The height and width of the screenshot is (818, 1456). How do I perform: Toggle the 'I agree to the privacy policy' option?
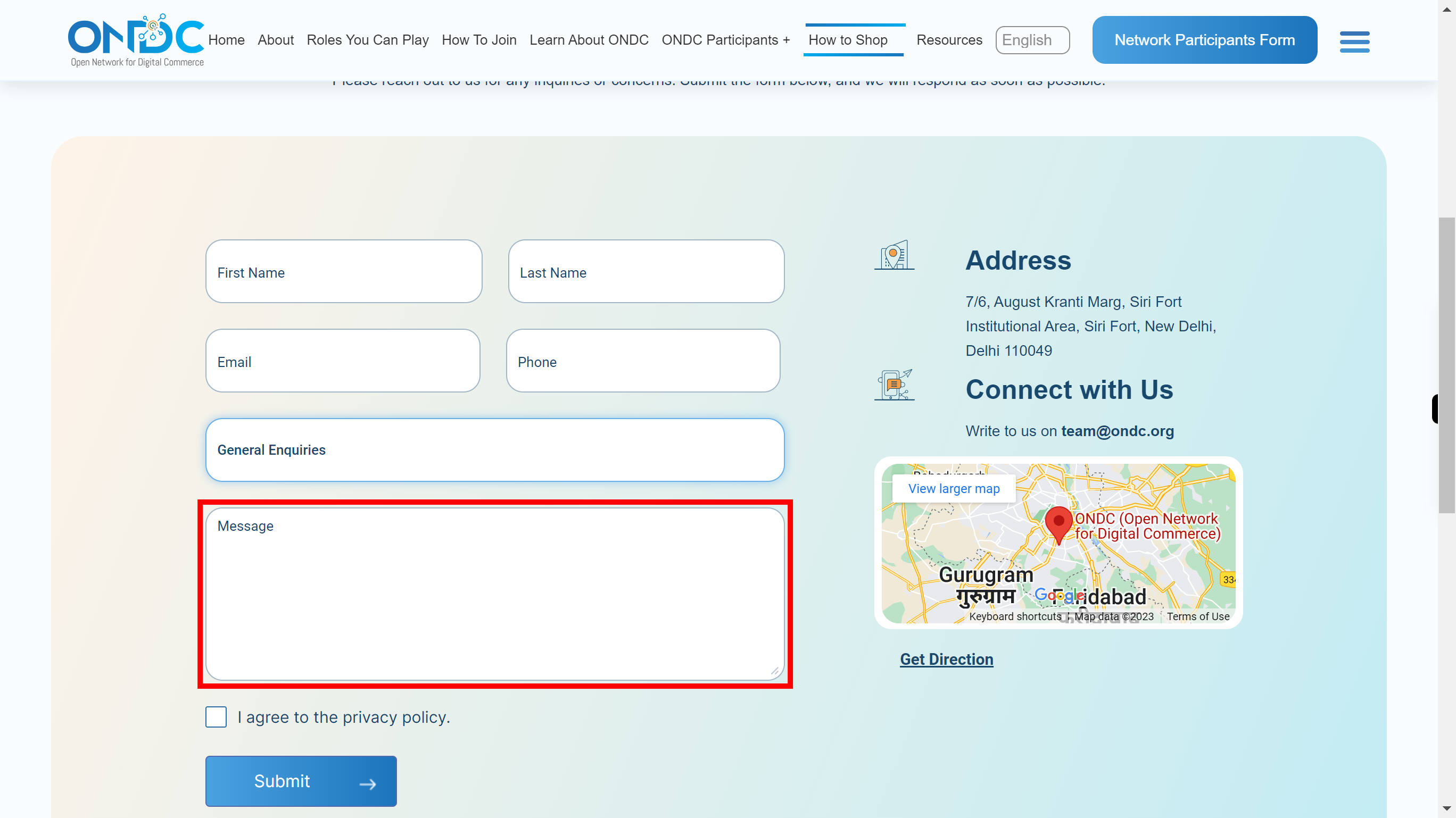216,717
